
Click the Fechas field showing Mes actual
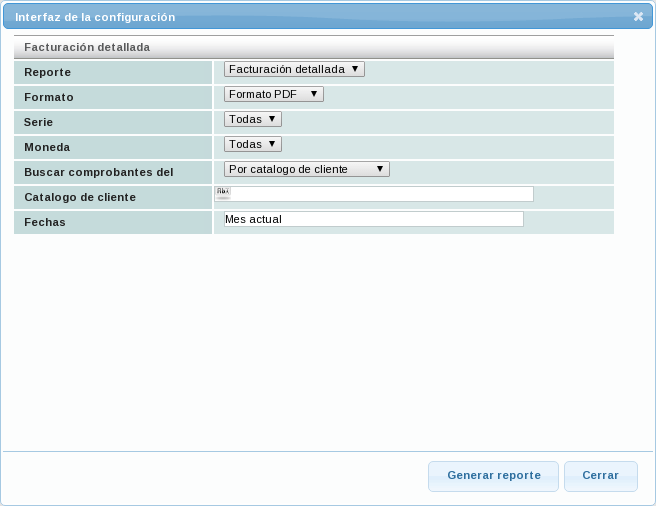[x=373, y=219]
